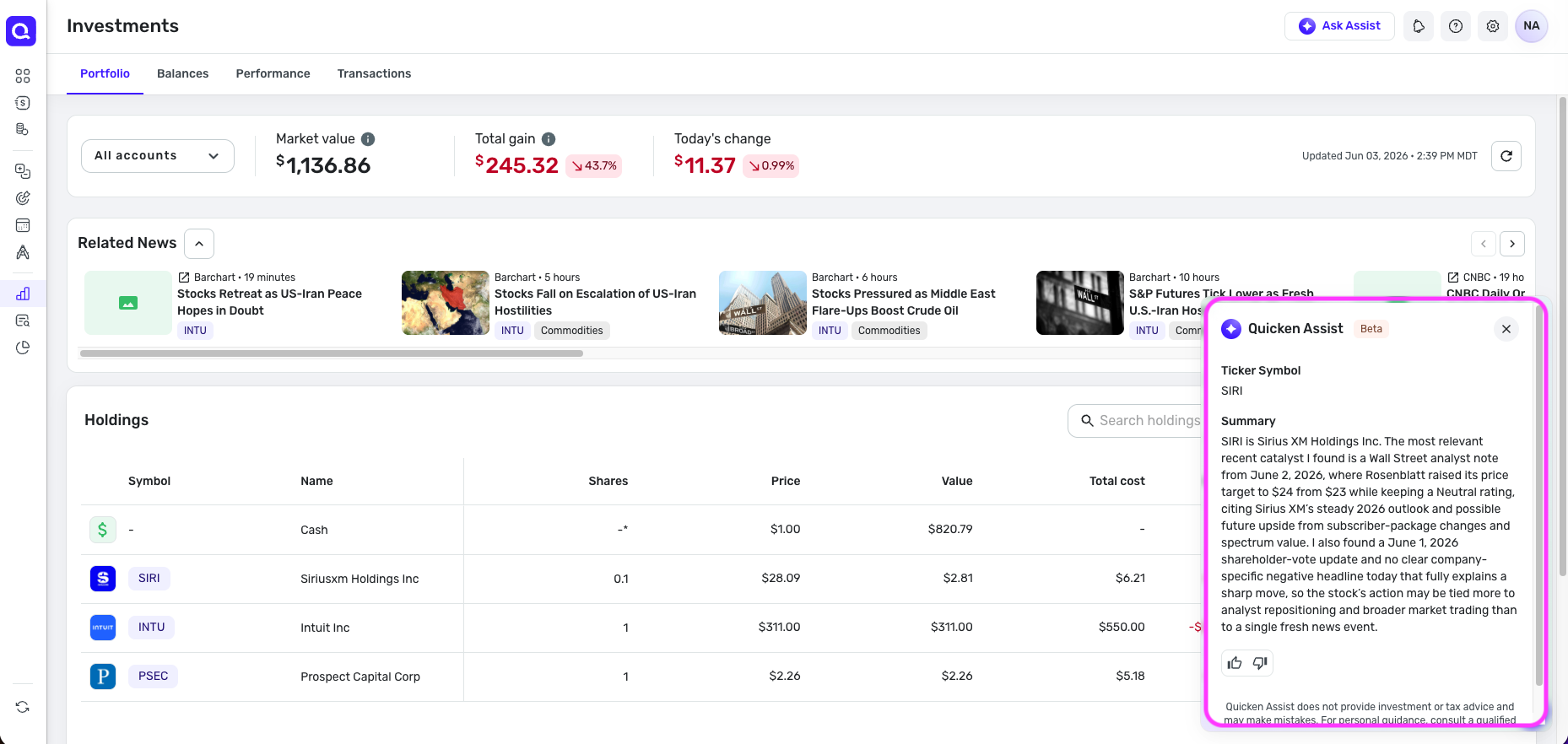Click the Quicken Assist panel scrollbar
The height and width of the screenshot is (744, 1568).
(x=1538, y=498)
